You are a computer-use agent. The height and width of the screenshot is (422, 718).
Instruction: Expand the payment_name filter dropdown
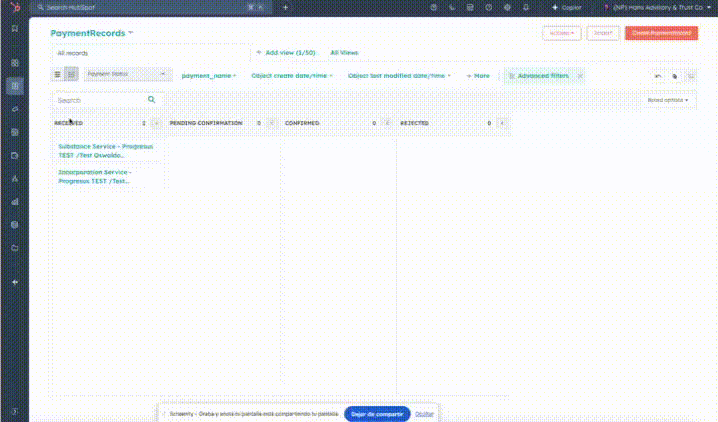(x=208, y=75)
